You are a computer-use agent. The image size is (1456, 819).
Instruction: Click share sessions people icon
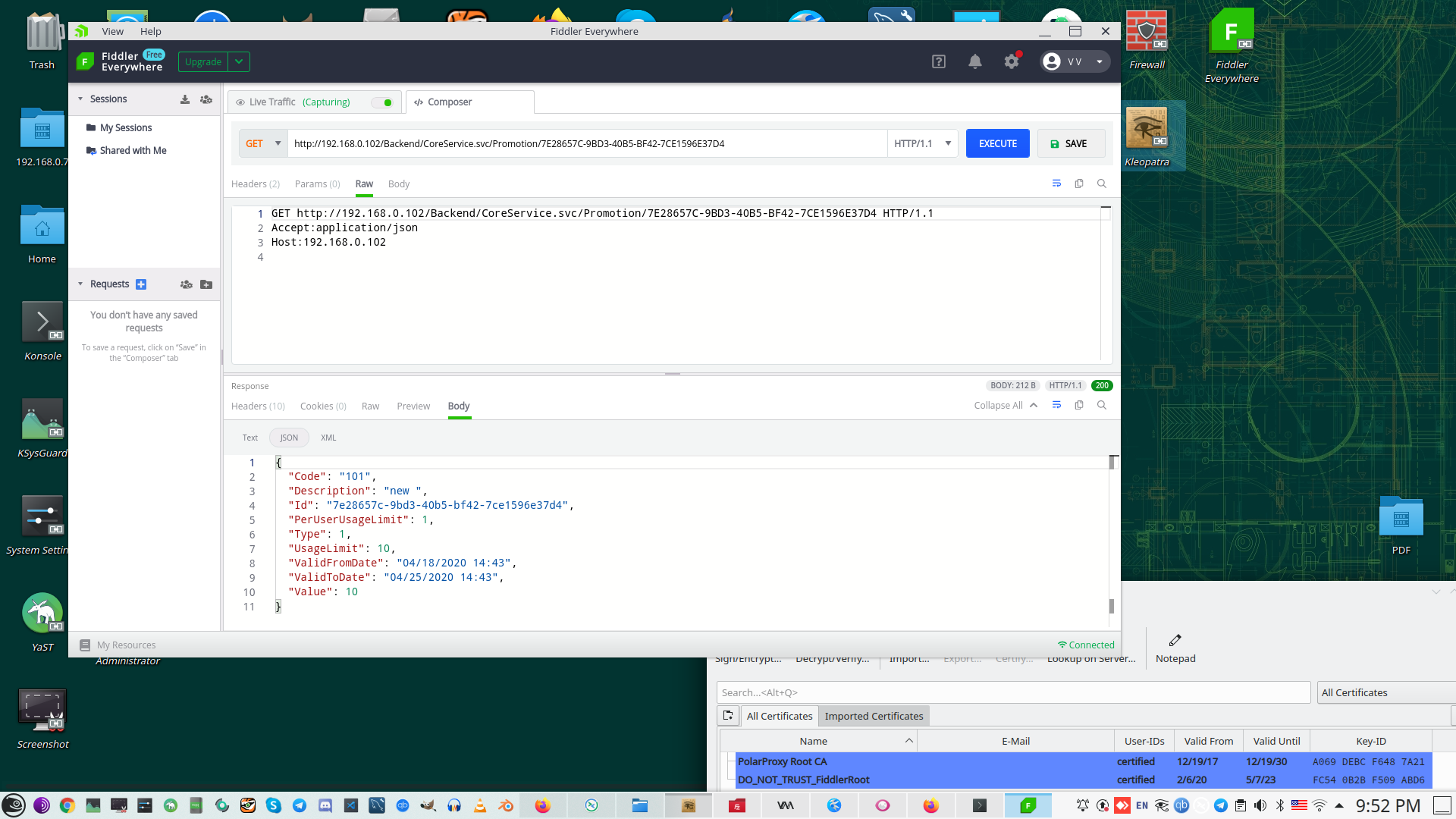(206, 99)
